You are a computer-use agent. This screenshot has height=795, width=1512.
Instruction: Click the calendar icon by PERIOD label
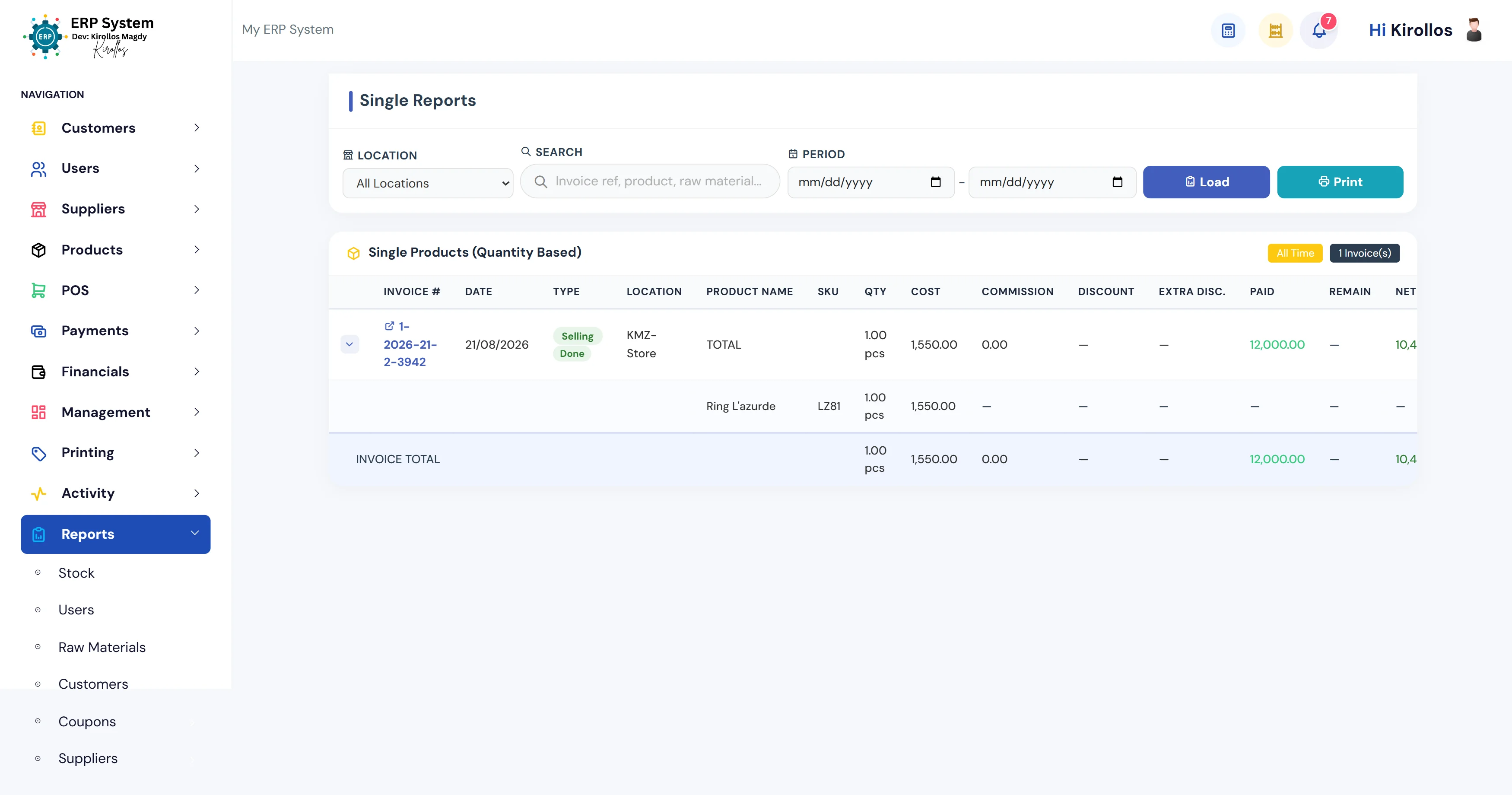793,154
